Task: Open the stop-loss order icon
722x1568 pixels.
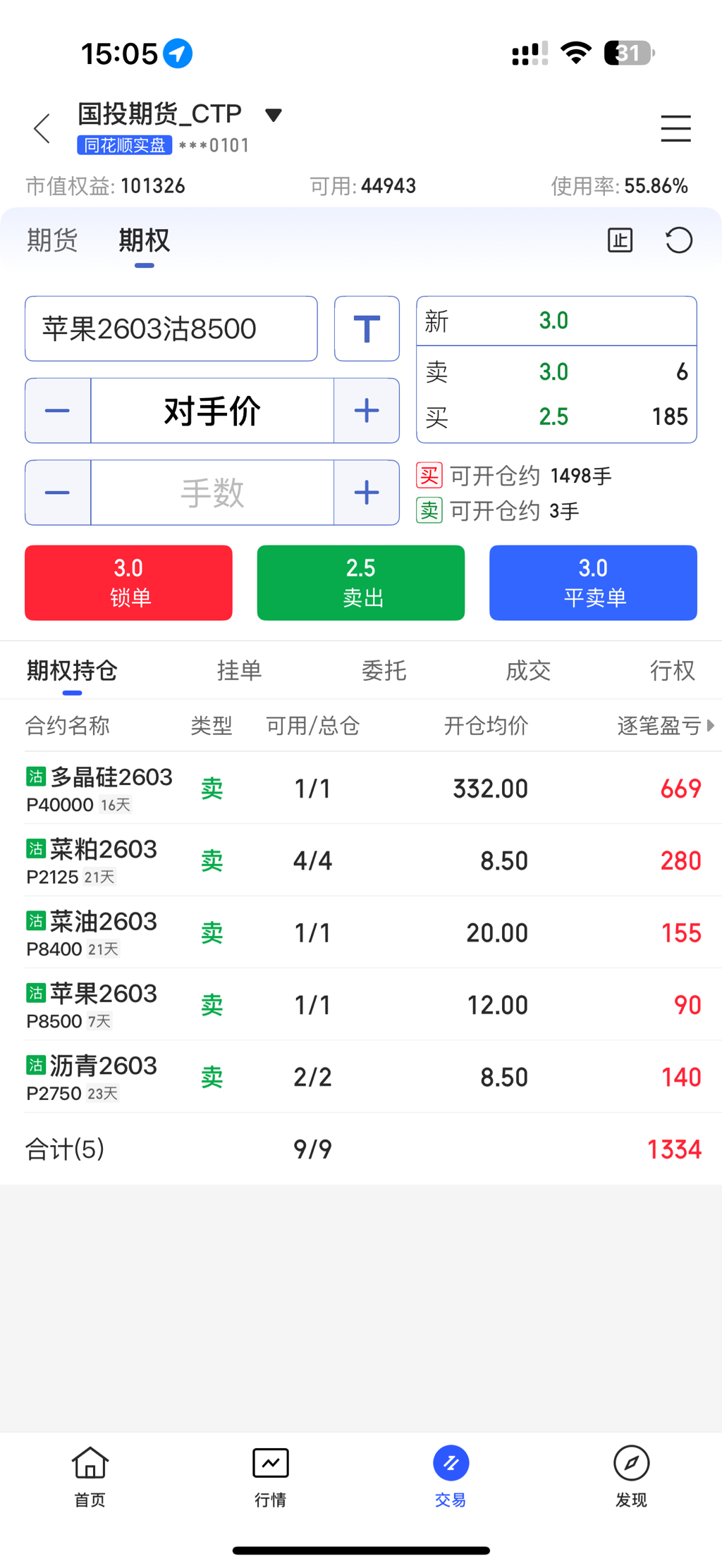Action: point(620,240)
